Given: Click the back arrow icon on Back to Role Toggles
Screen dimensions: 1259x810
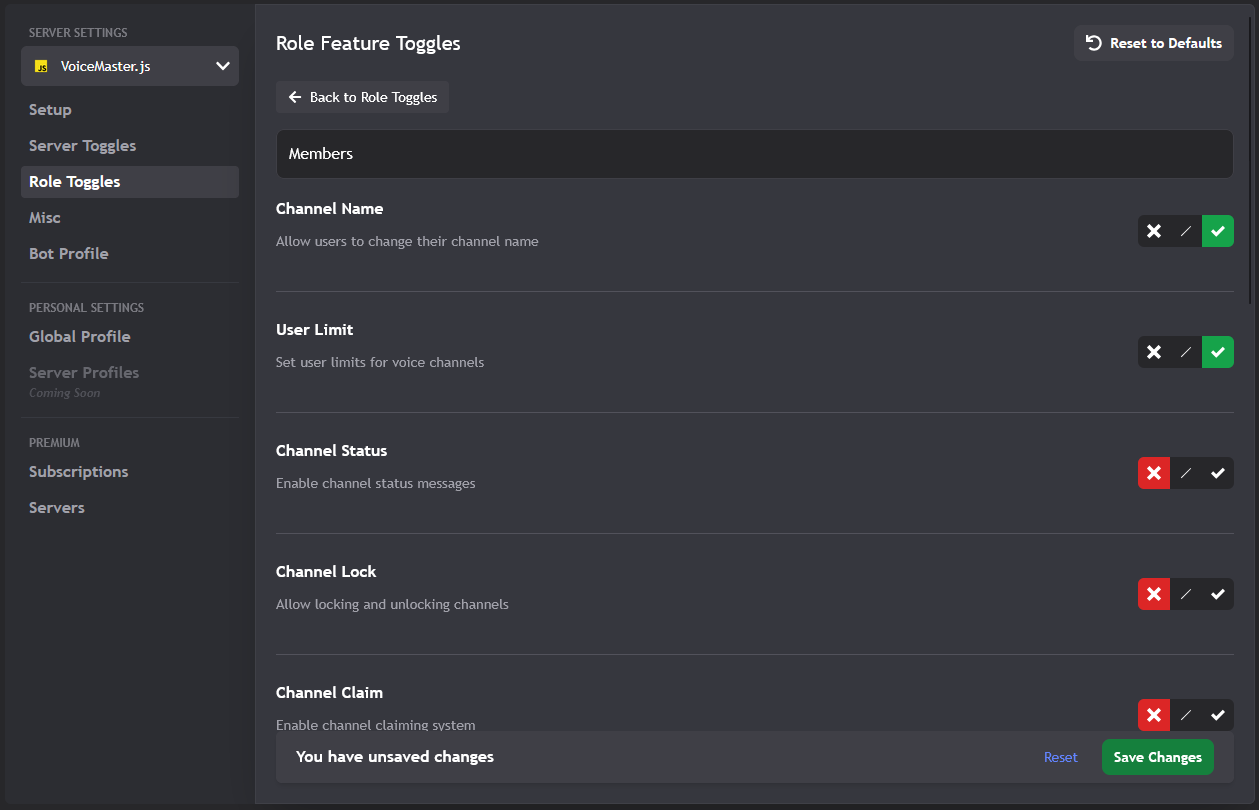Looking at the screenshot, I should point(294,97).
